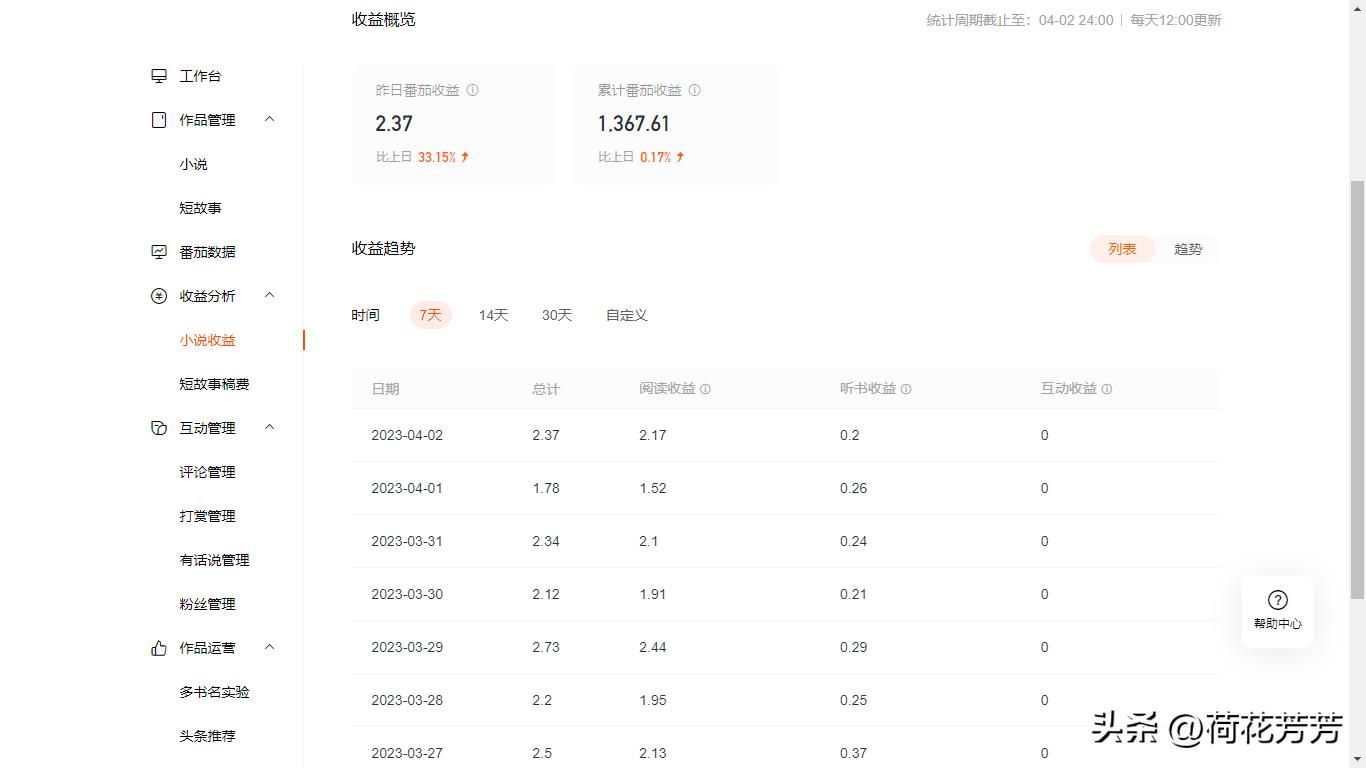Open 评论管理 in the sidebar
The image size is (1366, 768).
[x=207, y=472]
